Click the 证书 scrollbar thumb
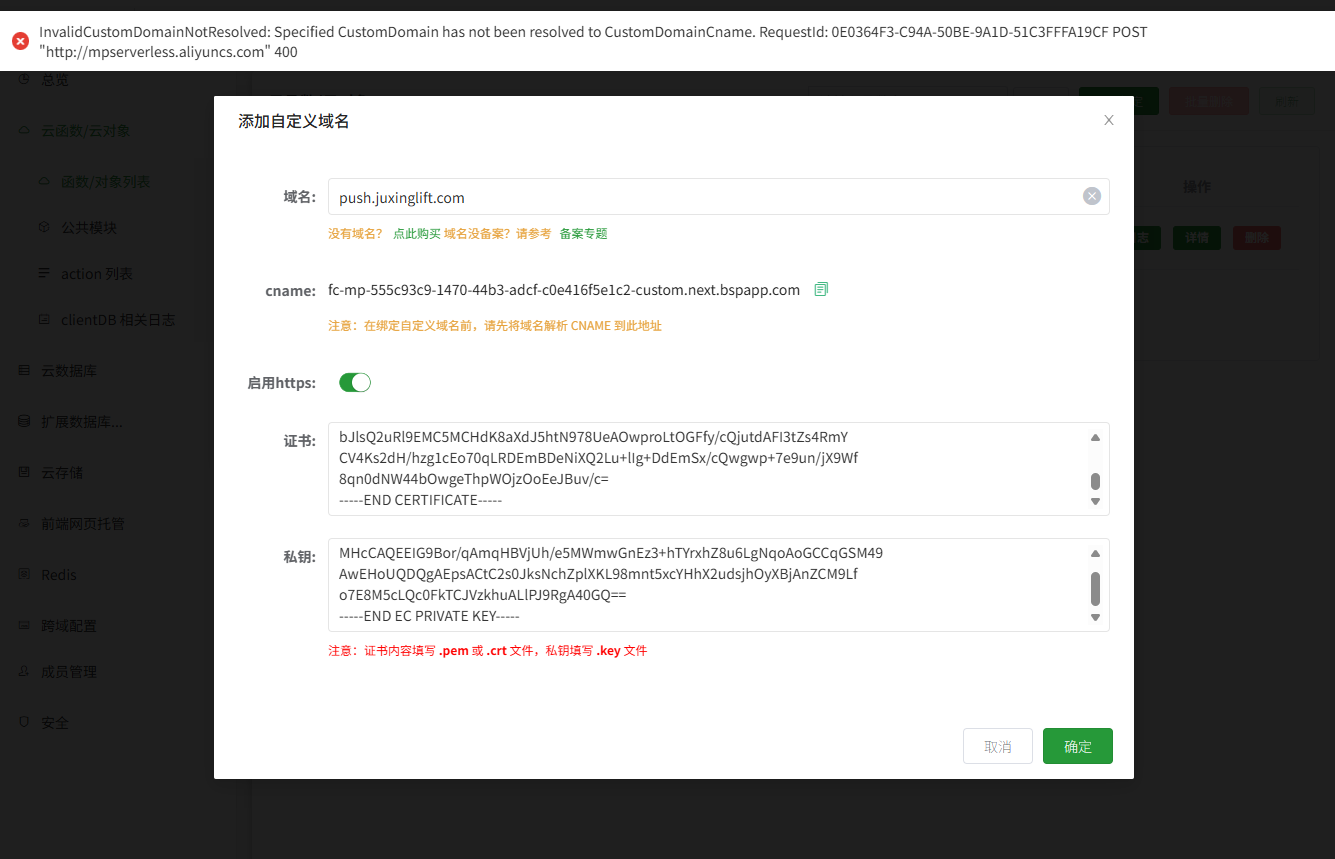 (x=1095, y=481)
